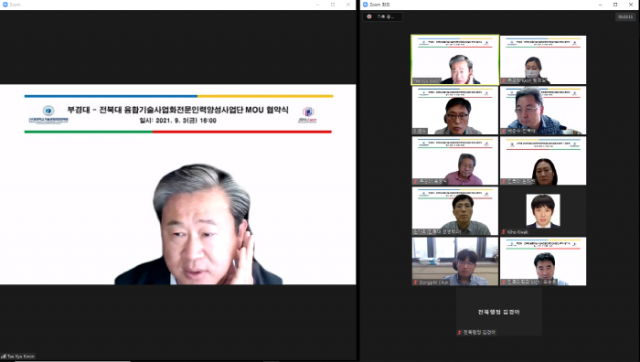Viewport: 640px width, 362px height.
Task: Close the right Zoom meeting window
Action: tap(631, 4)
